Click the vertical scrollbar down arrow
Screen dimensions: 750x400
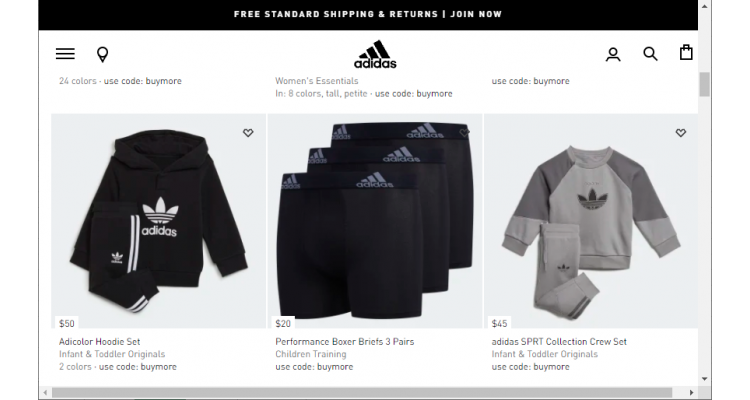(x=705, y=379)
